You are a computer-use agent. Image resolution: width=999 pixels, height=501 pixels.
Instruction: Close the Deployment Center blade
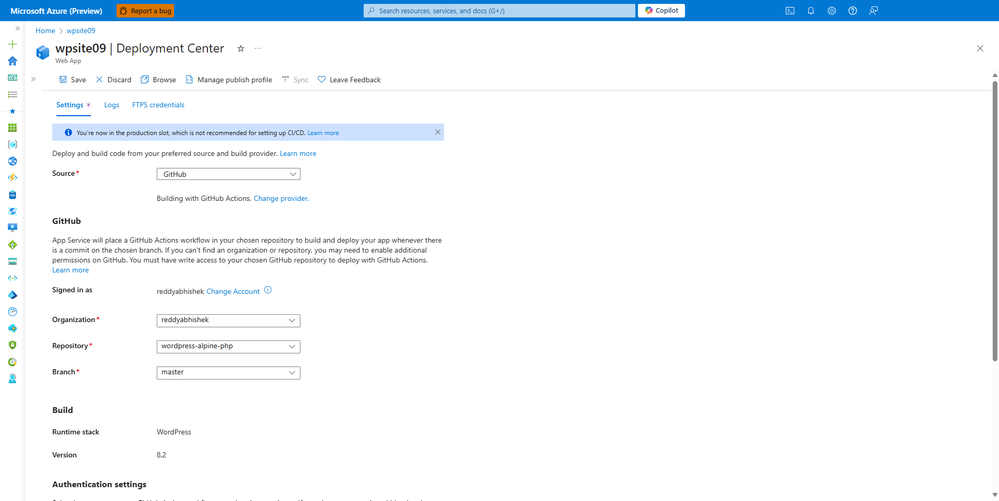(980, 48)
